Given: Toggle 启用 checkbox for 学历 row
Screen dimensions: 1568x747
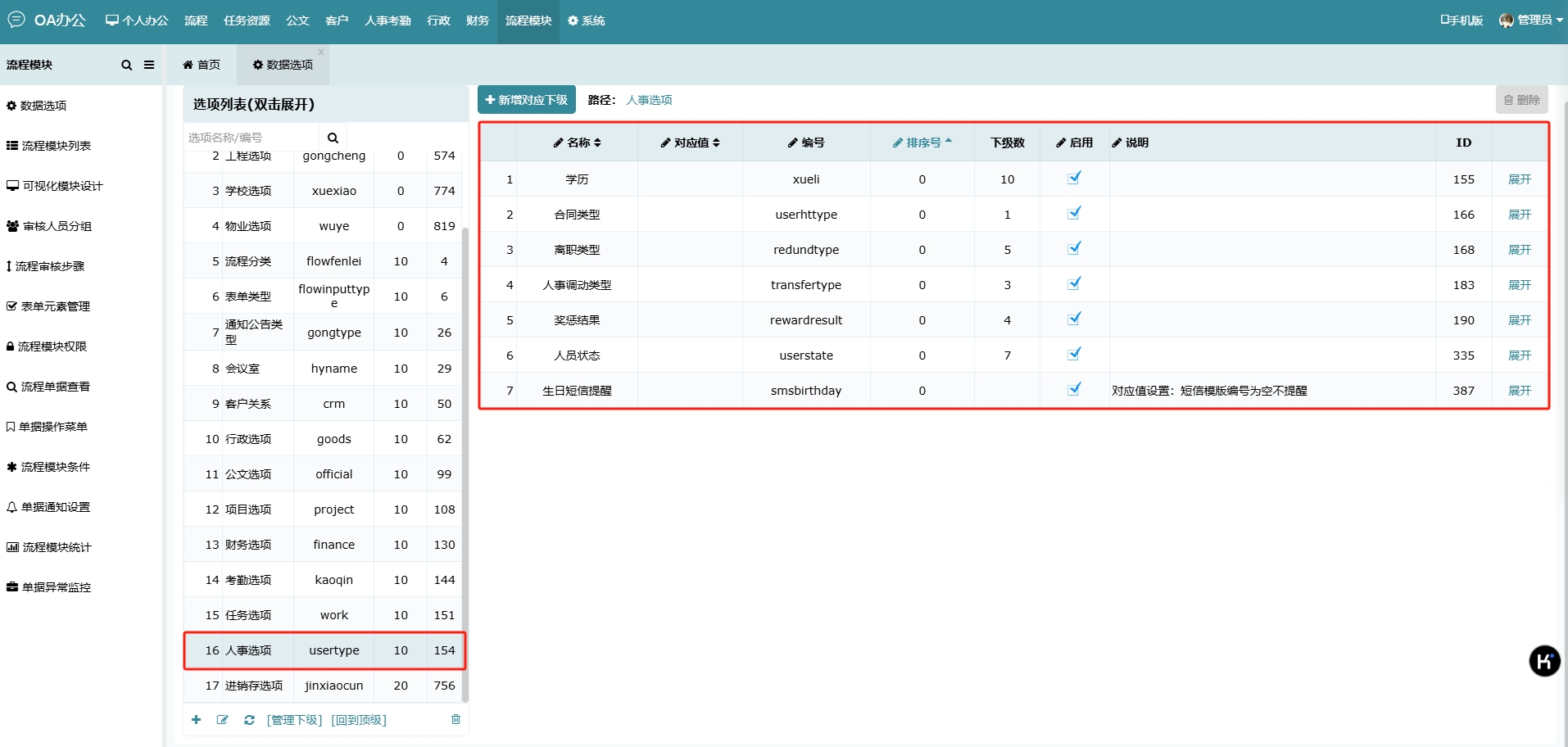Looking at the screenshot, I should click(x=1074, y=178).
